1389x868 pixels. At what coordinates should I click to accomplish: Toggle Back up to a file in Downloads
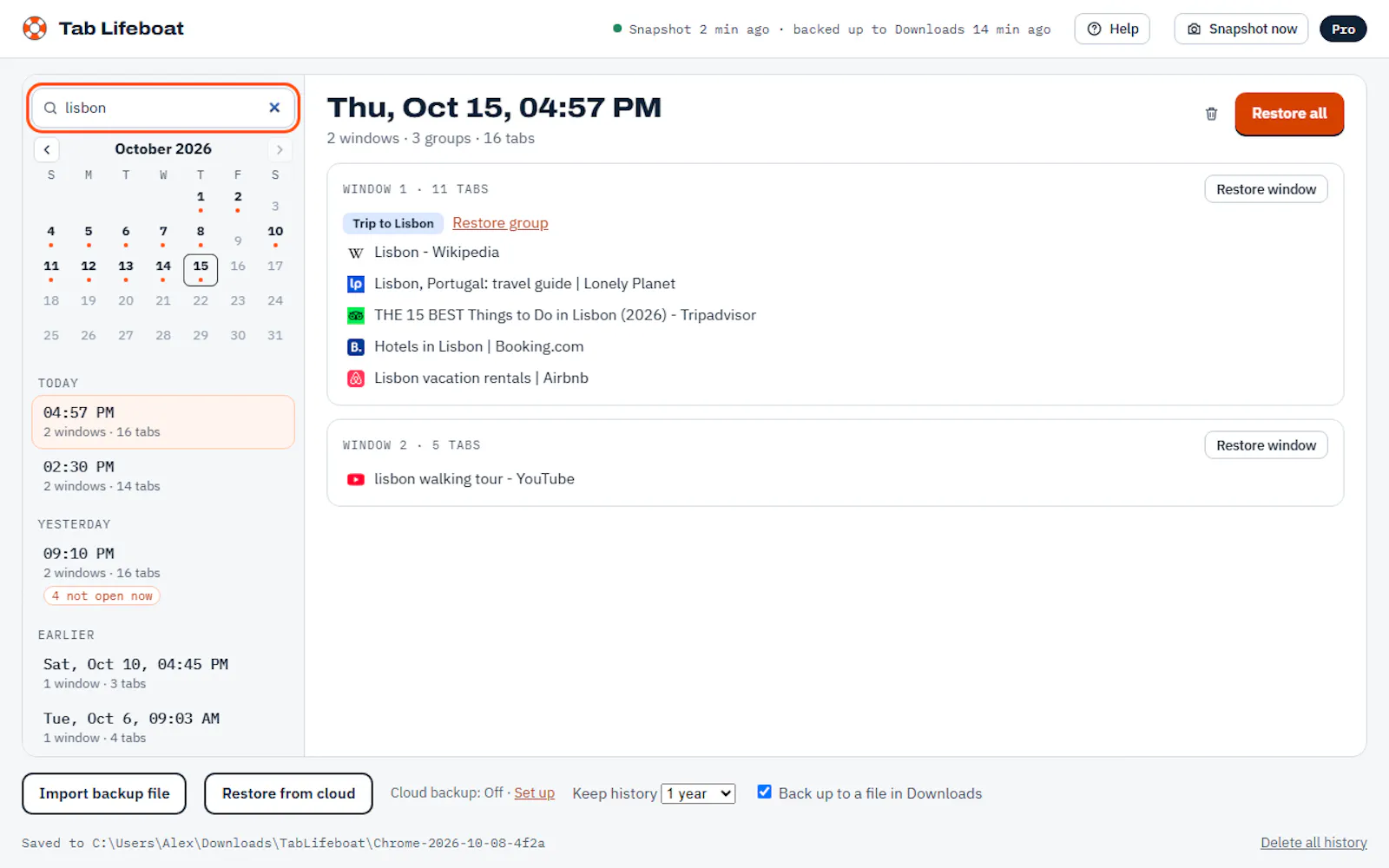coord(764,792)
